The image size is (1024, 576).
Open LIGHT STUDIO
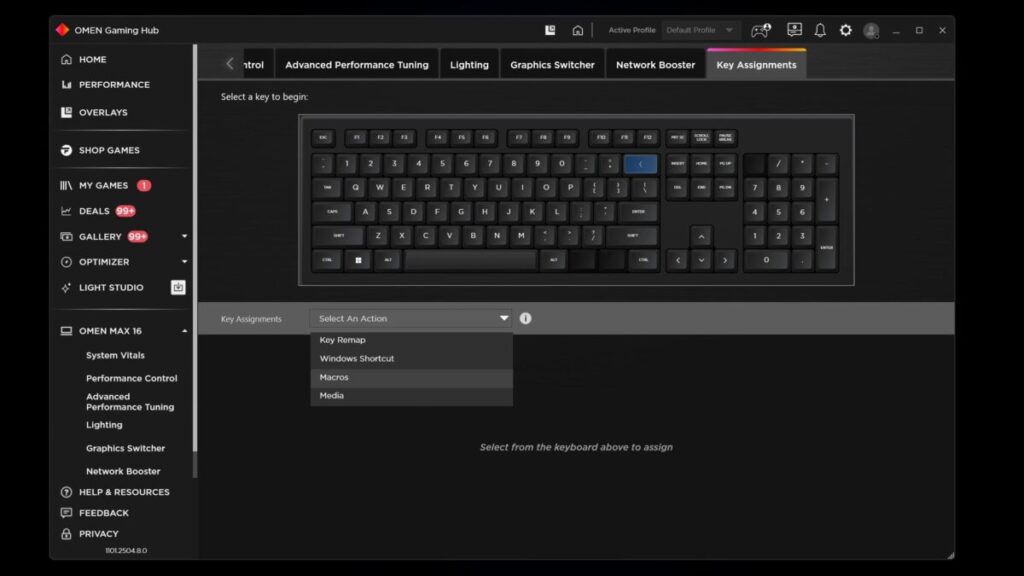(x=110, y=287)
